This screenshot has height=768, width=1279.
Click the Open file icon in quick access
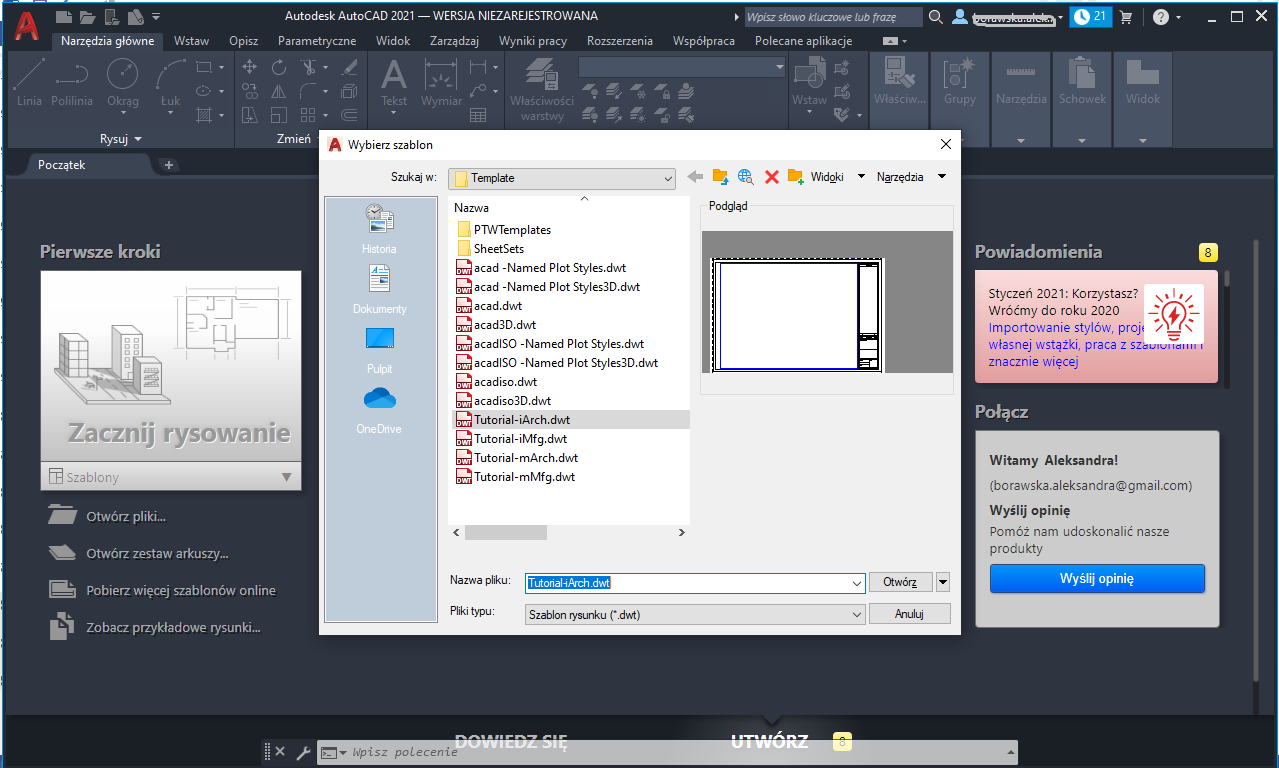click(x=87, y=16)
